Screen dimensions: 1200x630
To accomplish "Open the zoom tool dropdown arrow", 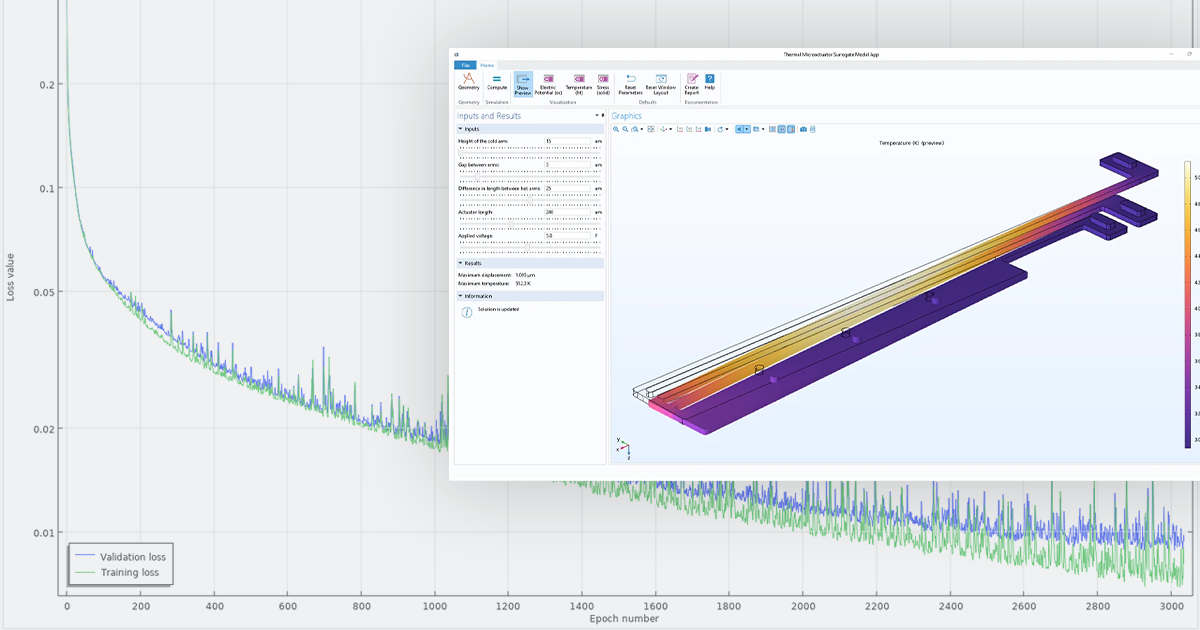I will click(642, 129).
